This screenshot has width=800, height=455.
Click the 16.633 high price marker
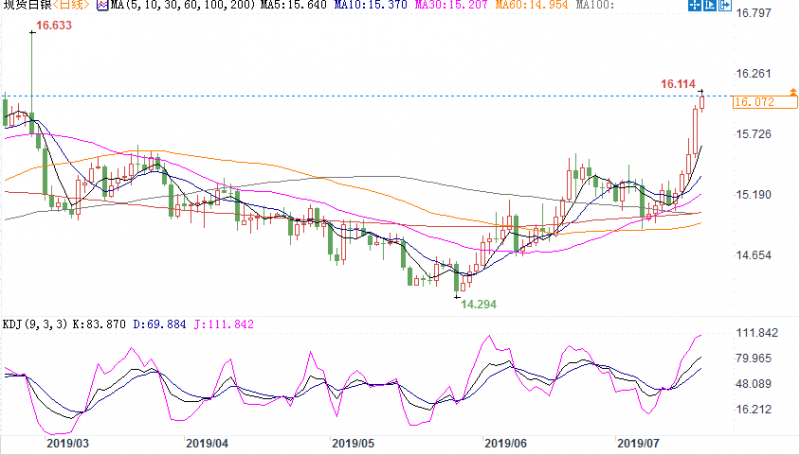(x=54, y=26)
